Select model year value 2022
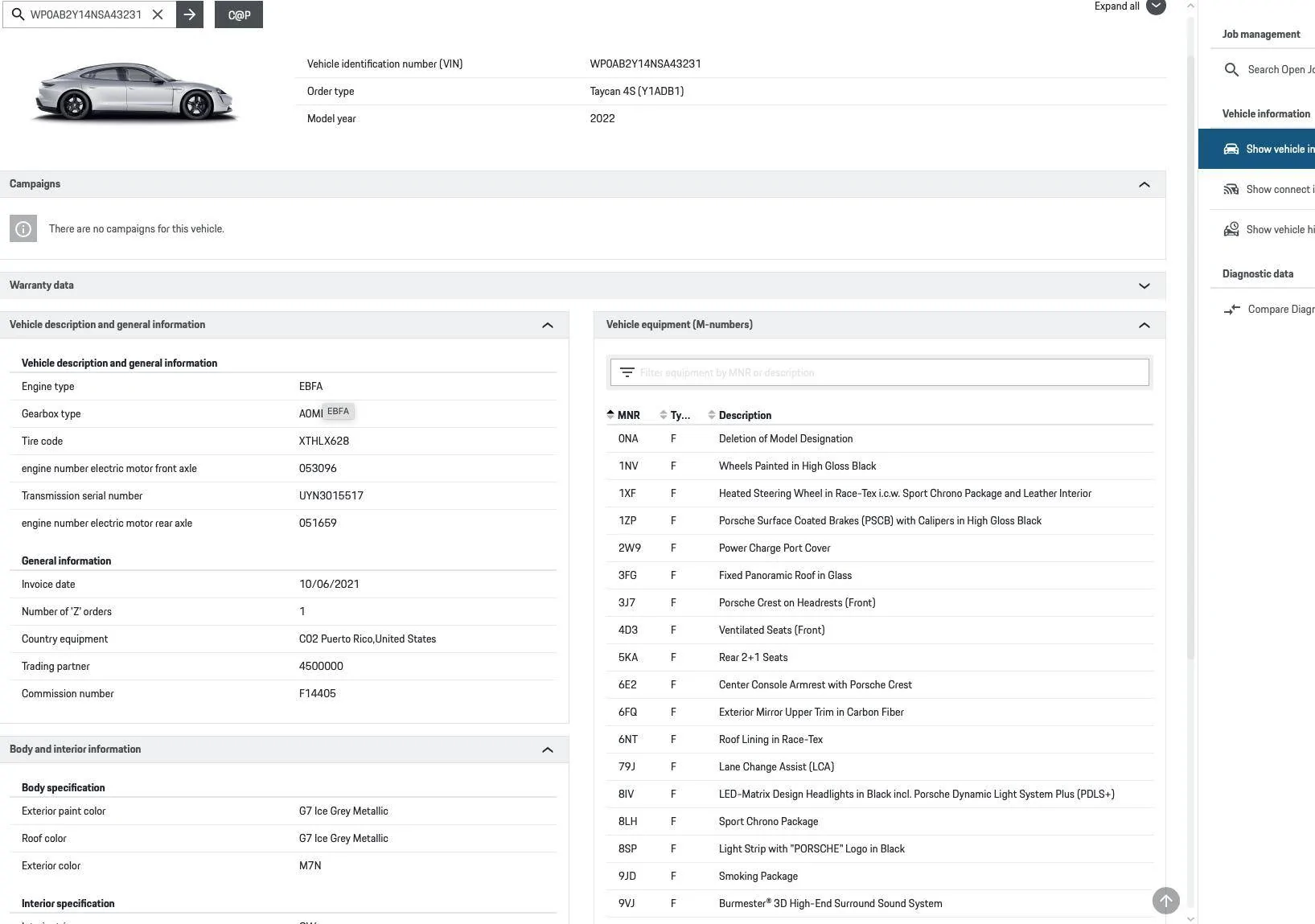This screenshot has height=924, width=1315. tap(602, 119)
